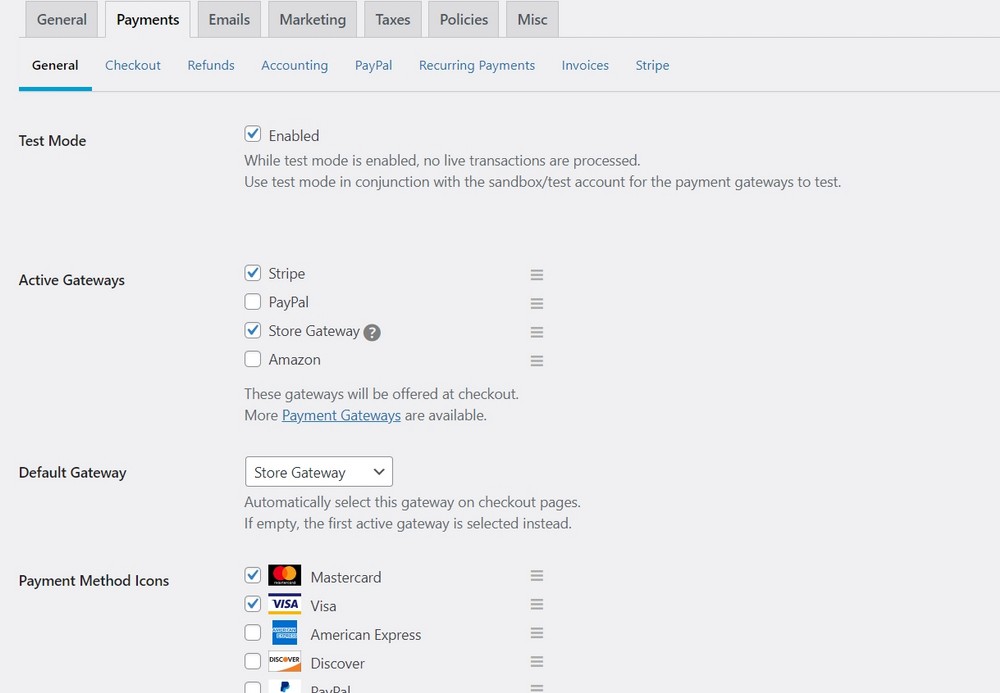
Task: Open the Default Gateway dropdown
Action: click(319, 472)
